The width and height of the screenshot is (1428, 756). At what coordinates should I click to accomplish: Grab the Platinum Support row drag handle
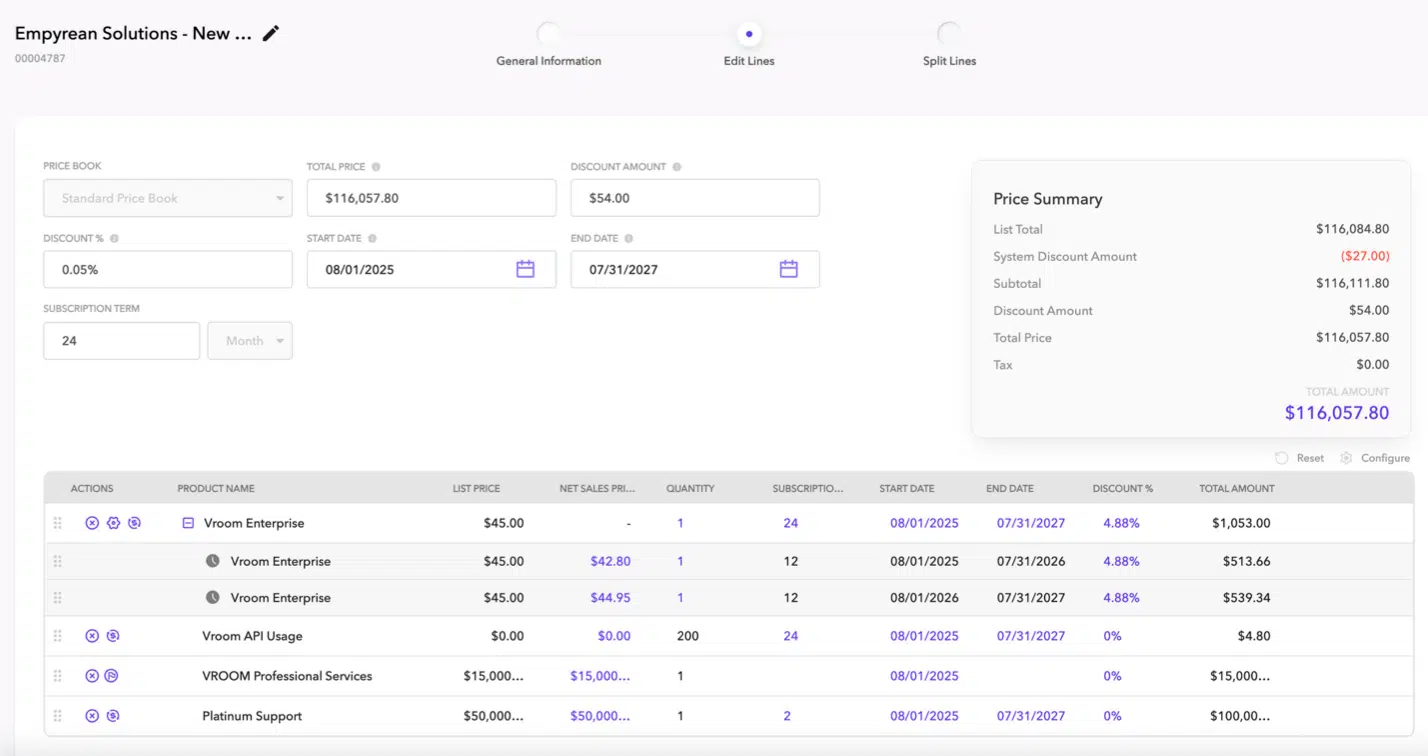click(57, 716)
